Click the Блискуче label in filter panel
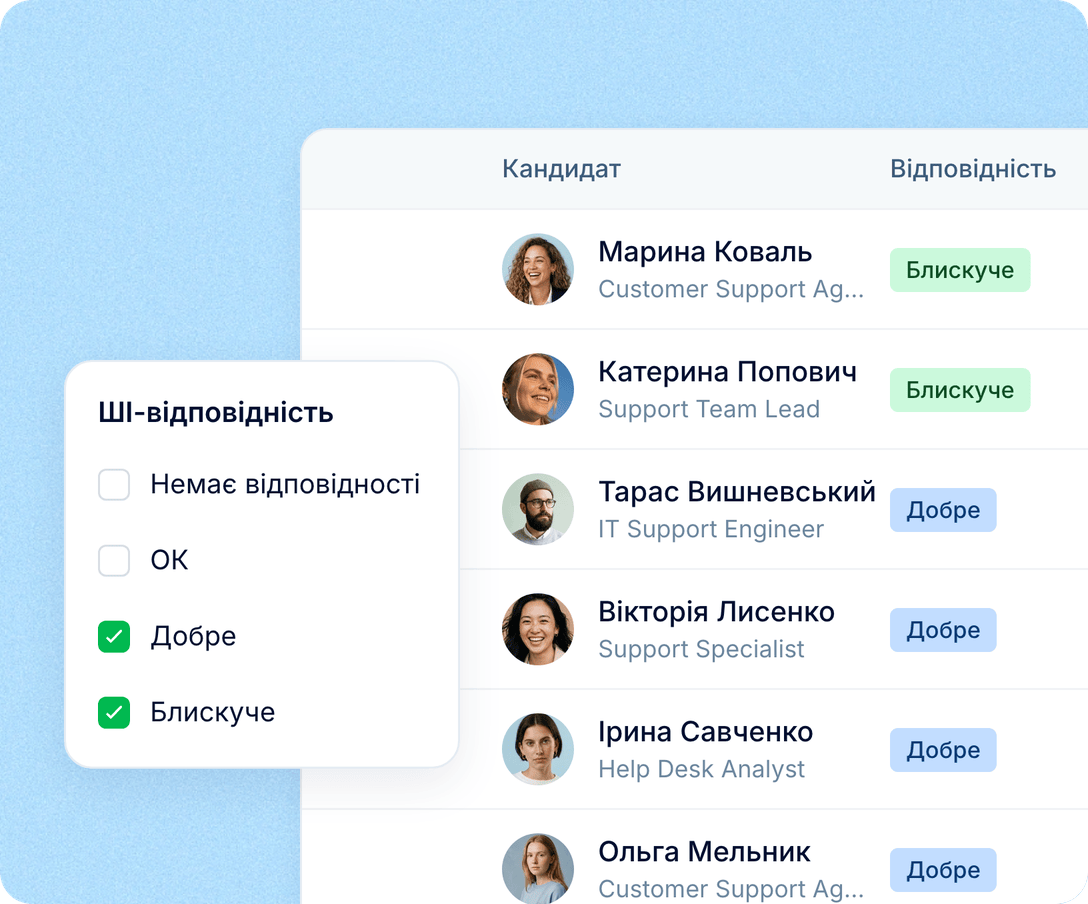The width and height of the screenshot is (1088, 904). click(213, 713)
